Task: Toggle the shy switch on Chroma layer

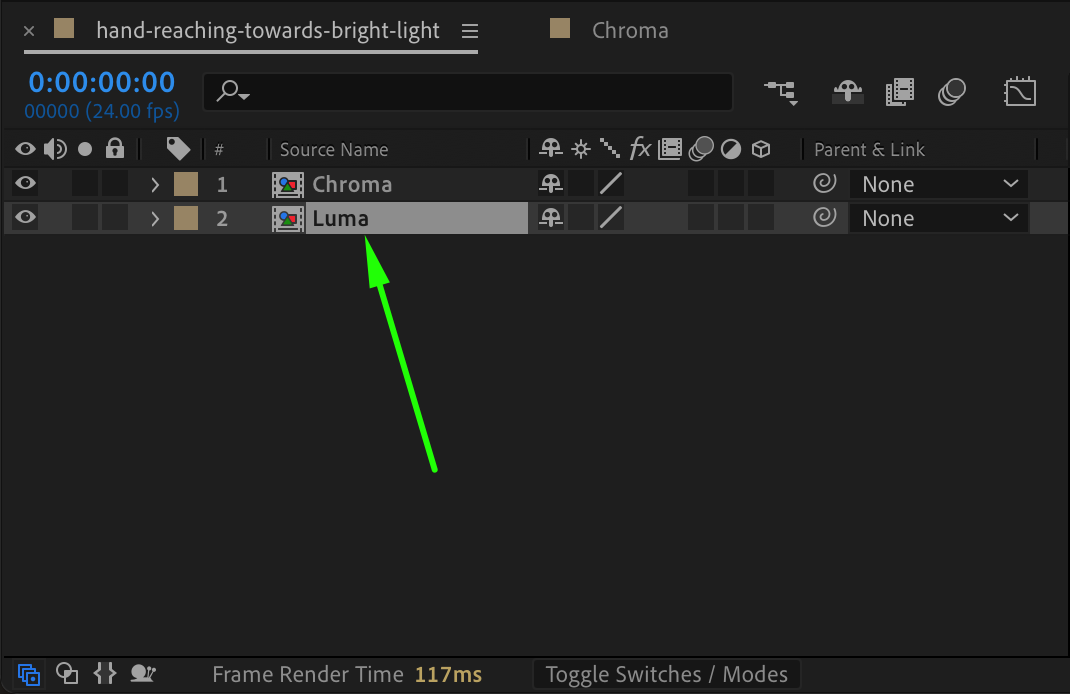Action: pos(551,184)
